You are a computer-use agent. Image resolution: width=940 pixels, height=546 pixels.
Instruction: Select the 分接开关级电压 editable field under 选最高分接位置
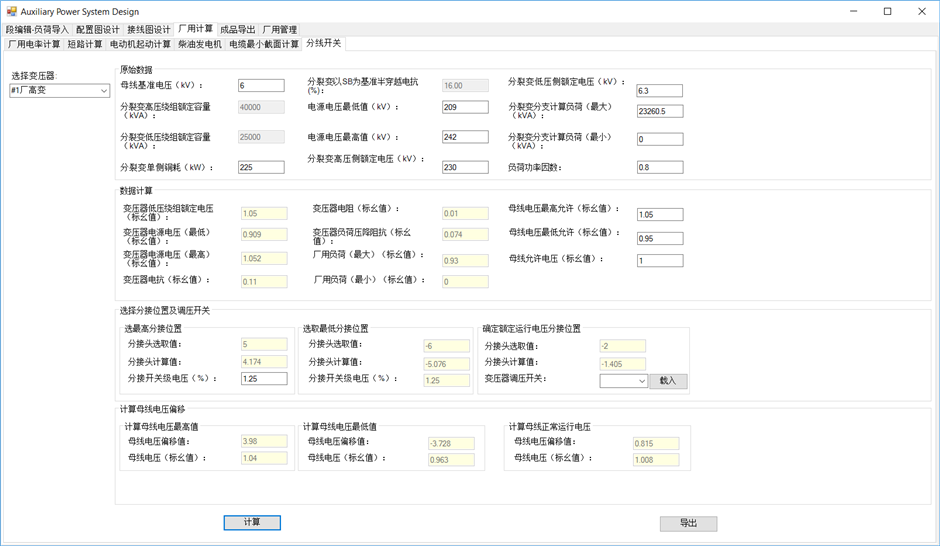(x=264, y=379)
